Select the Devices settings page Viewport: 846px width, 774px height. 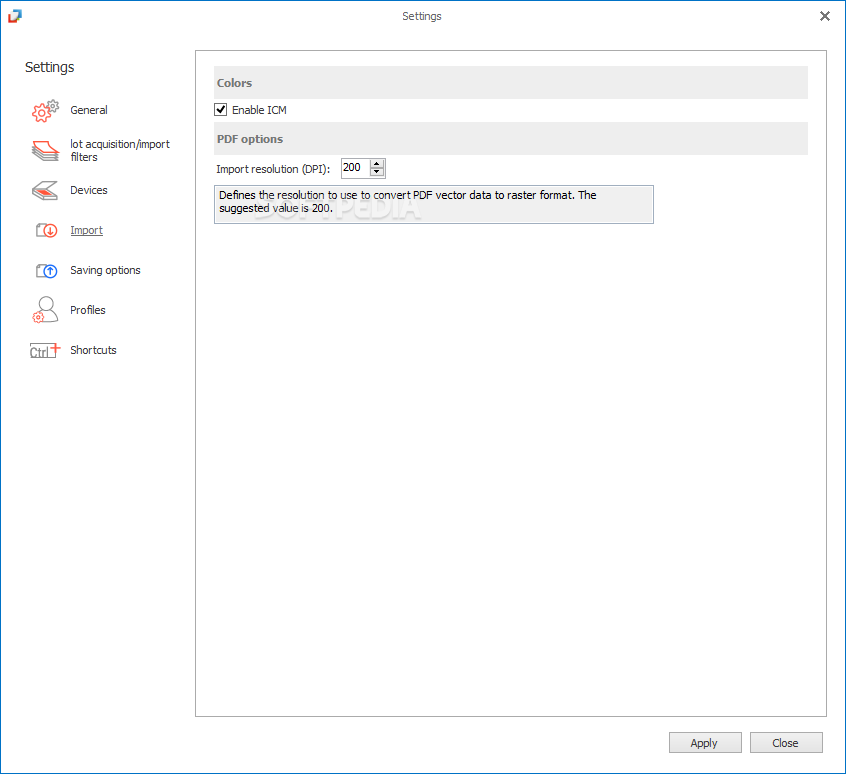coord(88,190)
